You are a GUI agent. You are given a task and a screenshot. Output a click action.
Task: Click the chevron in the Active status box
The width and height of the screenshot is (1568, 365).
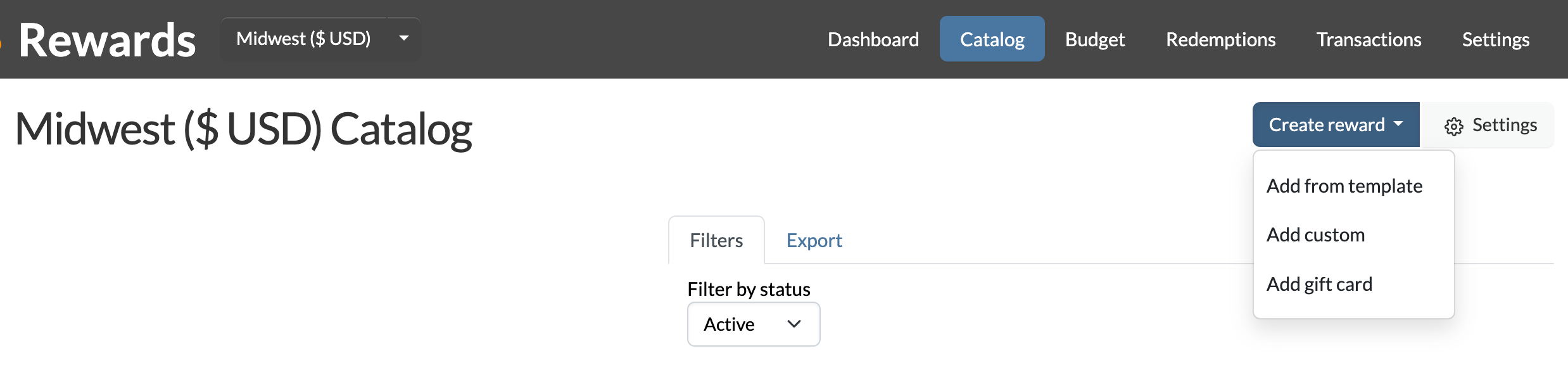(794, 324)
